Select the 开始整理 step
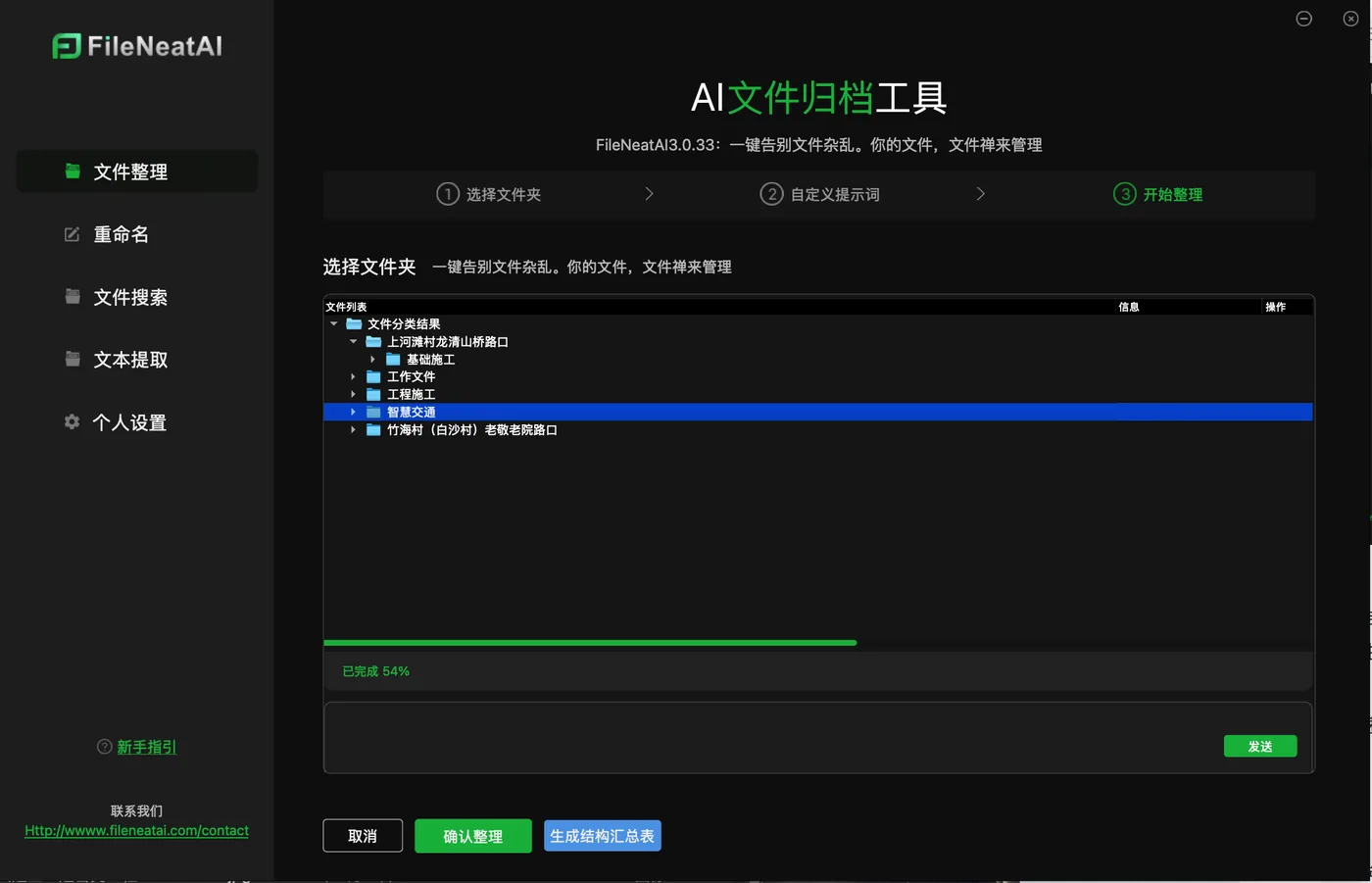The height and width of the screenshot is (883, 1372). coord(1158,194)
